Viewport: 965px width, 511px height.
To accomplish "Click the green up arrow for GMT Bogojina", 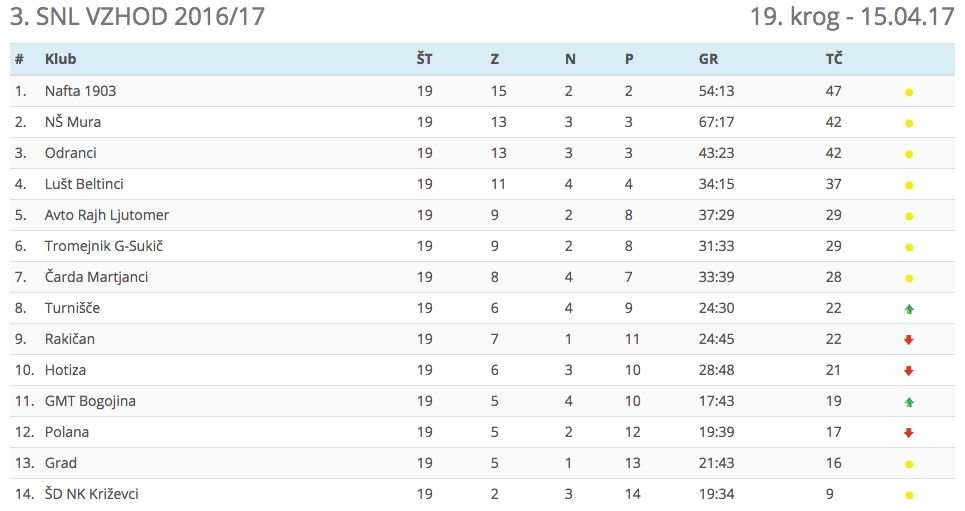I will [909, 402].
